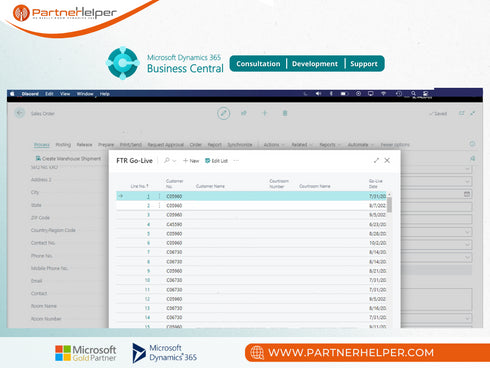Click the Edit List icon

pos(207,161)
